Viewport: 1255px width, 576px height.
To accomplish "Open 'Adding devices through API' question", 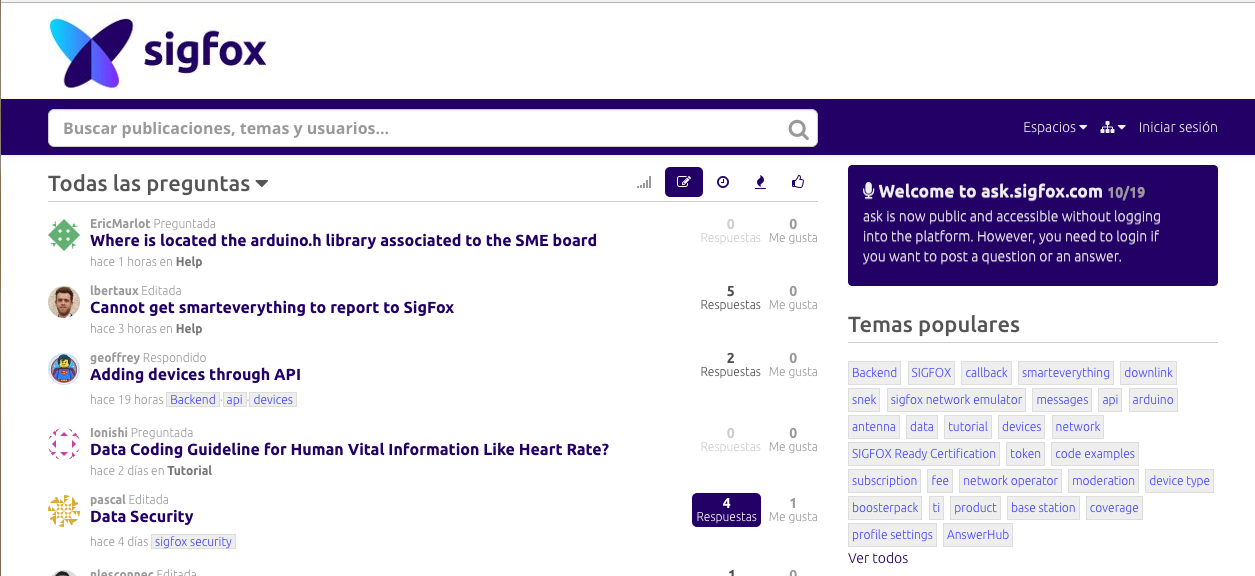I will click(195, 375).
